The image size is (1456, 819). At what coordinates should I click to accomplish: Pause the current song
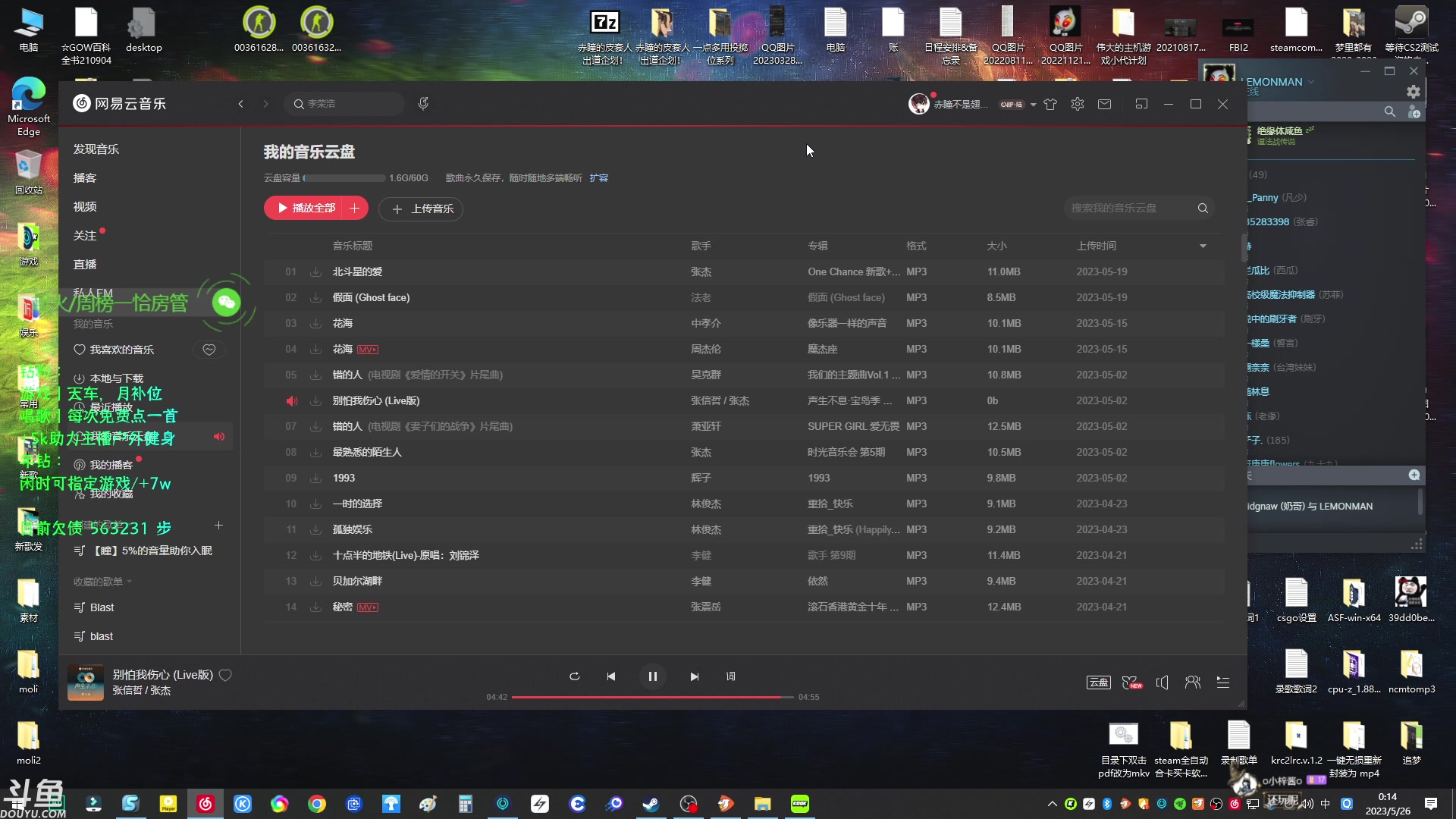[653, 676]
